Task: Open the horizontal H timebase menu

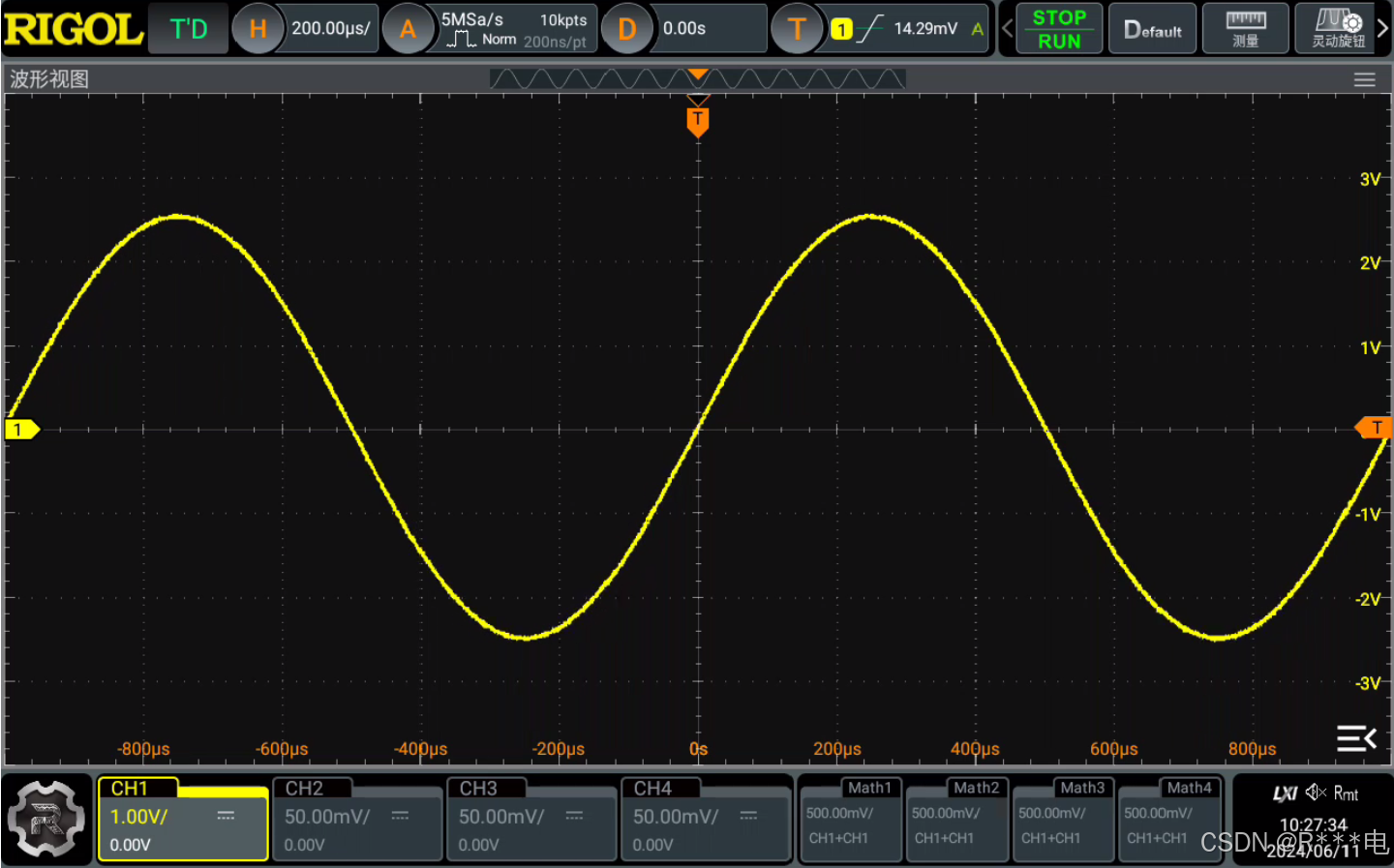Action: click(258, 29)
